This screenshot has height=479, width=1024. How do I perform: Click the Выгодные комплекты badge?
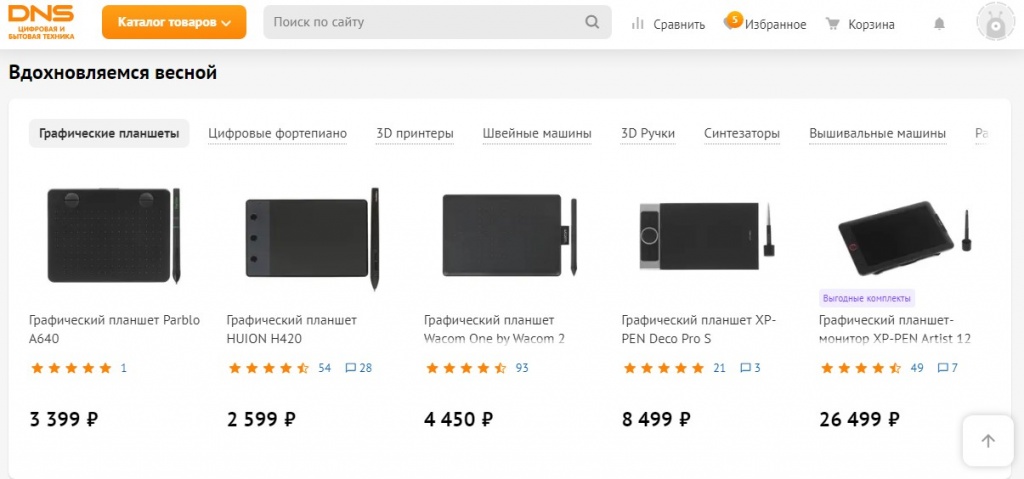[x=867, y=298]
